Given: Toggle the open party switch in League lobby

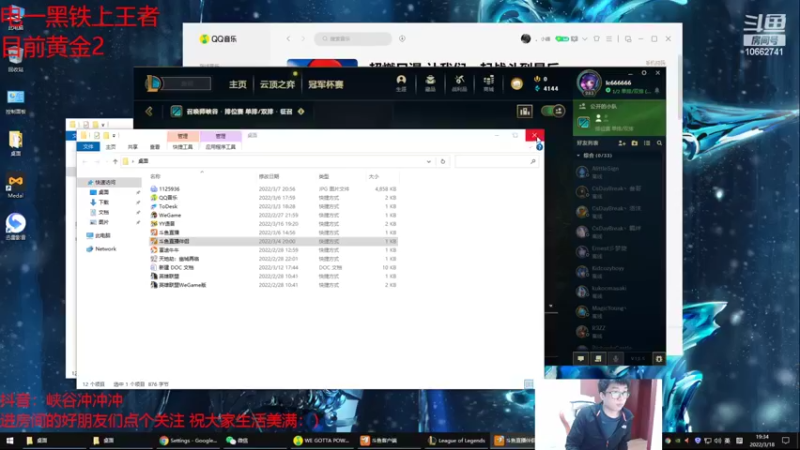Looking at the screenshot, I should pos(553,111).
